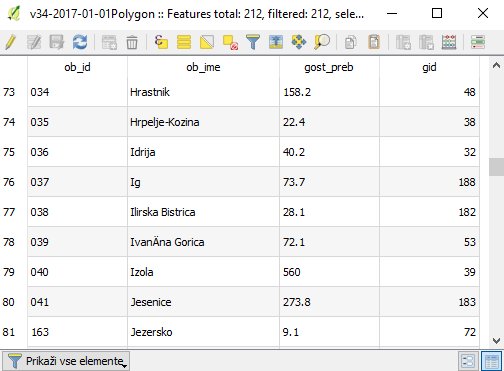
Task: Click the select all features icon
Action: click(184, 42)
